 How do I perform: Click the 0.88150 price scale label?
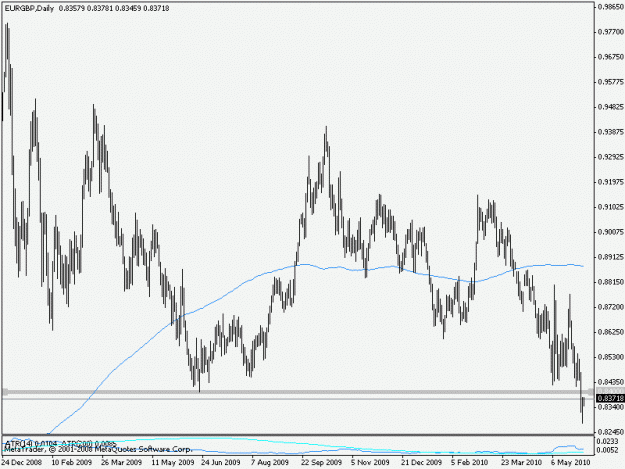[x=611, y=282]
